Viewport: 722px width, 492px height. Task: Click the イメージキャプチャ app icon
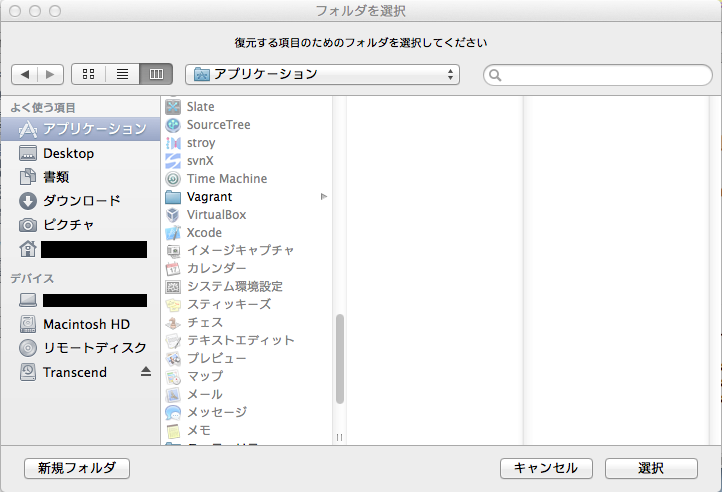173,251
